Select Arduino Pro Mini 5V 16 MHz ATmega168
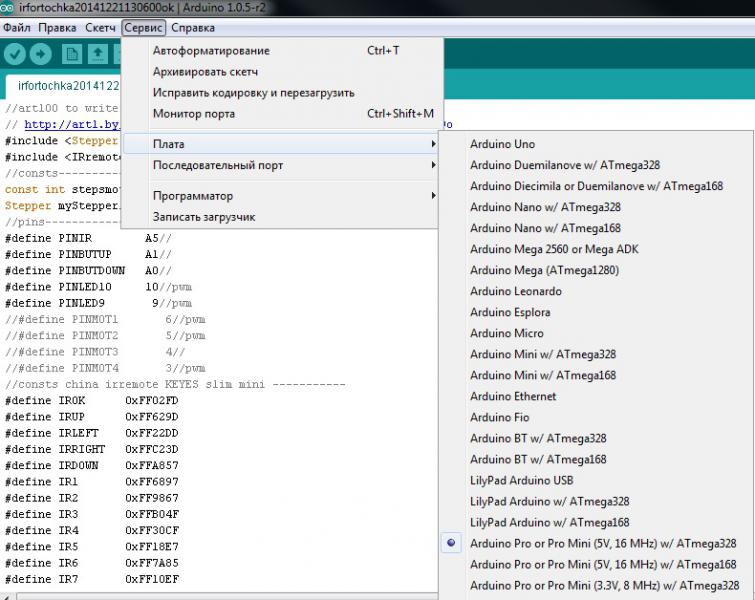Viewport: 755px width, 600px height. click(x=596, y=564)
